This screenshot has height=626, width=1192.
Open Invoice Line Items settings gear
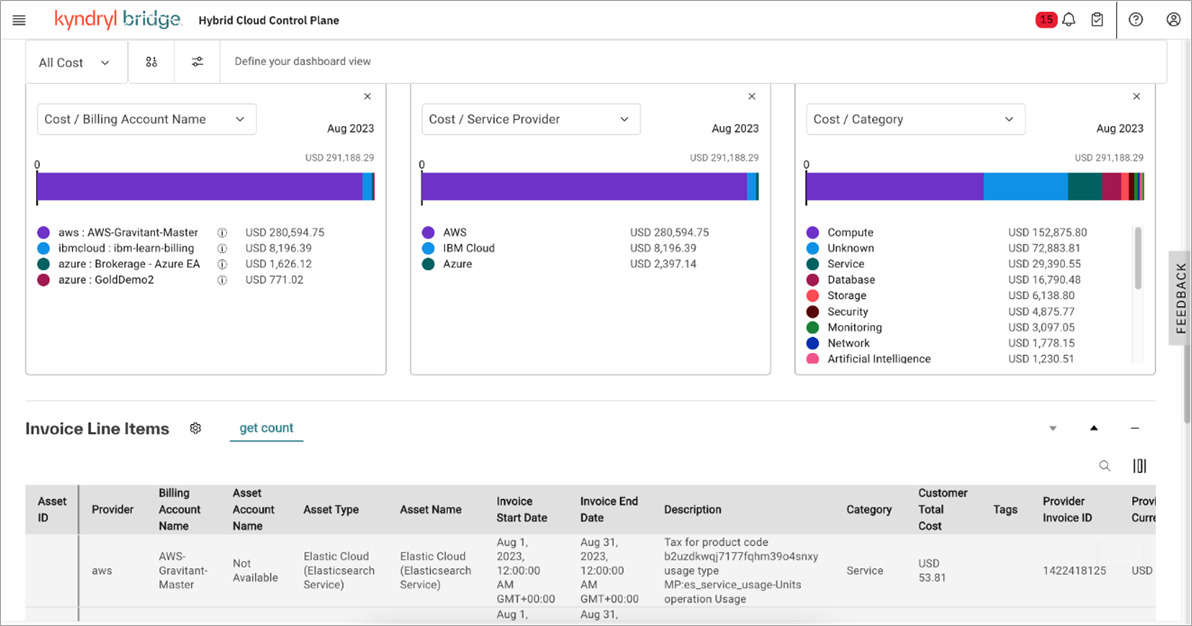(195, 428)
